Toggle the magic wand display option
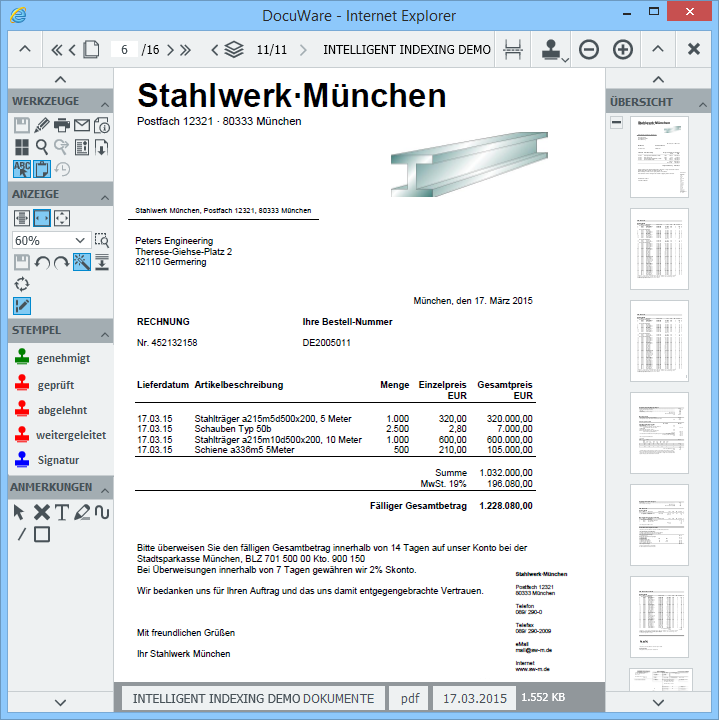719x720 pixels. (x=82, y=262)
